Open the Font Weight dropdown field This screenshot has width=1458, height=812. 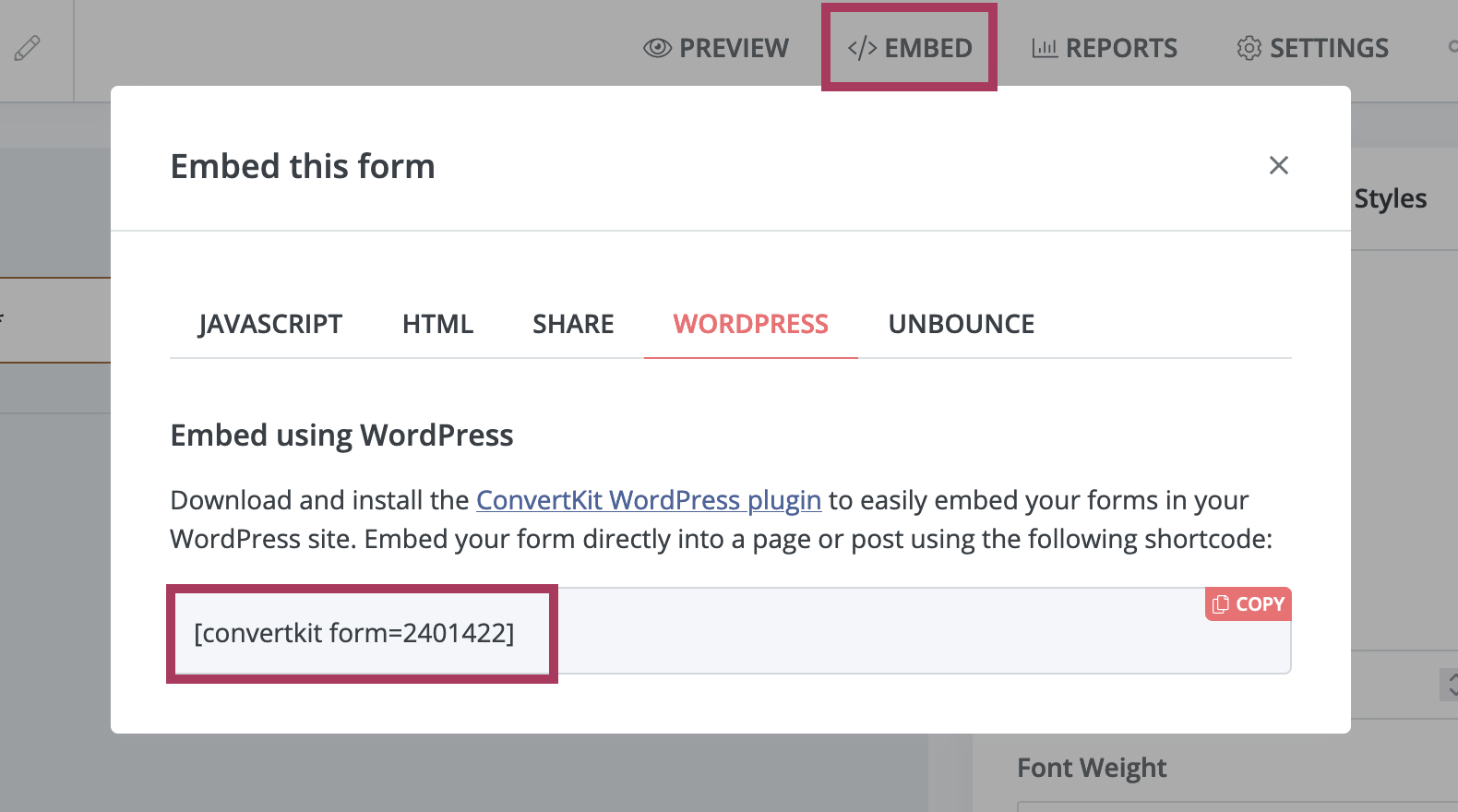pyautogui.click(x=1237, y=806)
